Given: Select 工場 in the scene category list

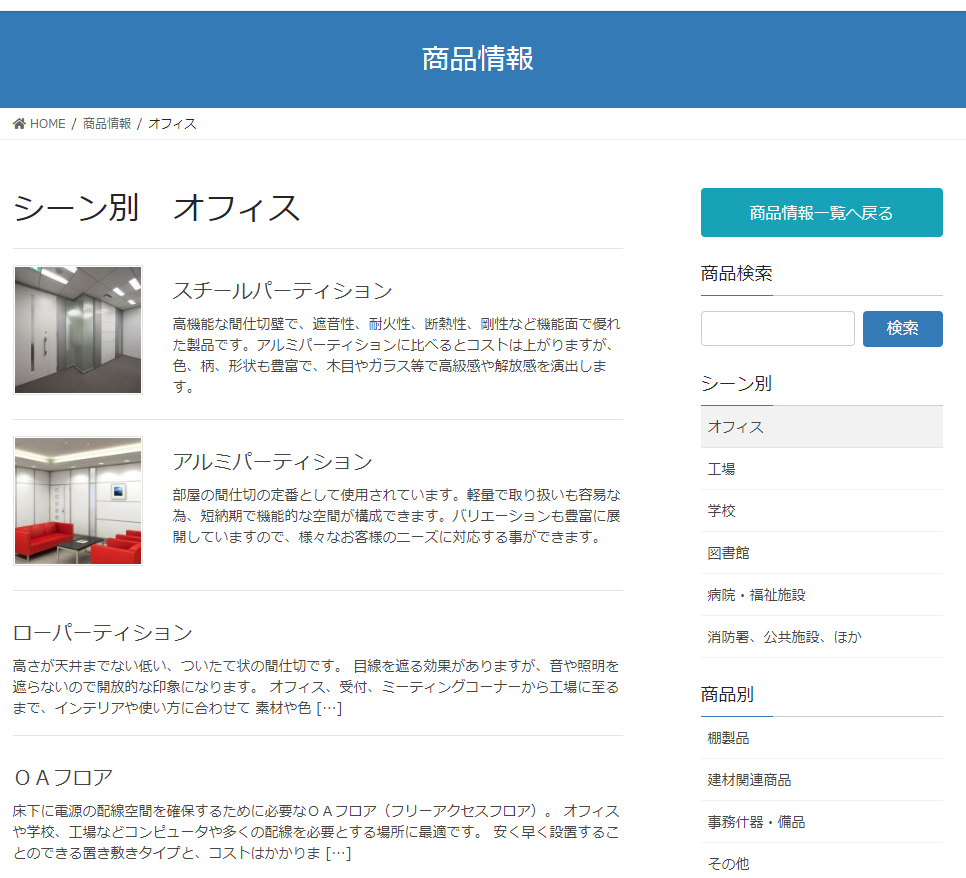Looking at the screenshot, I should coord(722,469).
